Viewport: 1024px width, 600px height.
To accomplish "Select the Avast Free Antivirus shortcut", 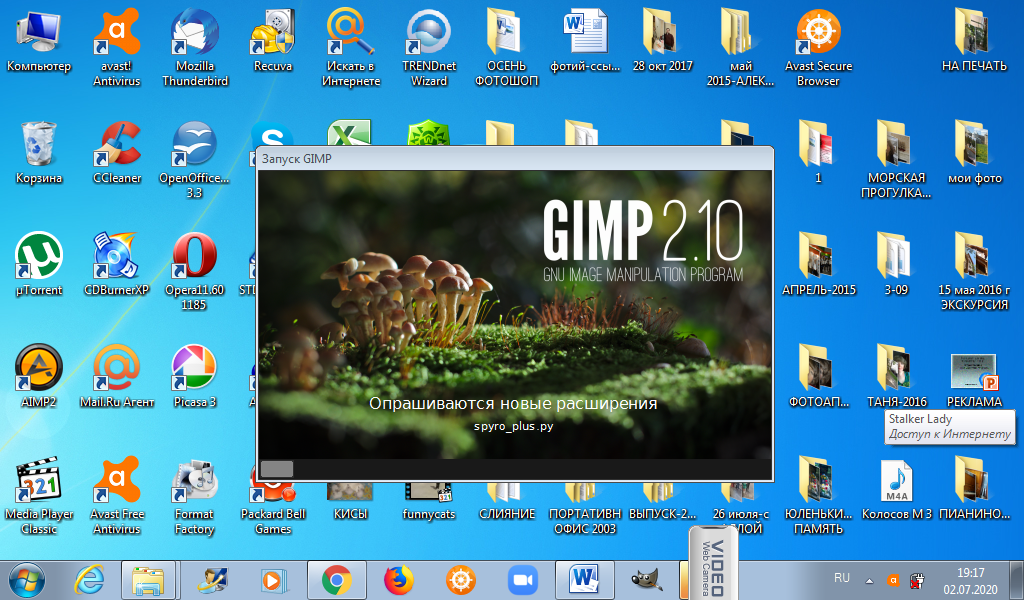I will [x=117, y=496].
